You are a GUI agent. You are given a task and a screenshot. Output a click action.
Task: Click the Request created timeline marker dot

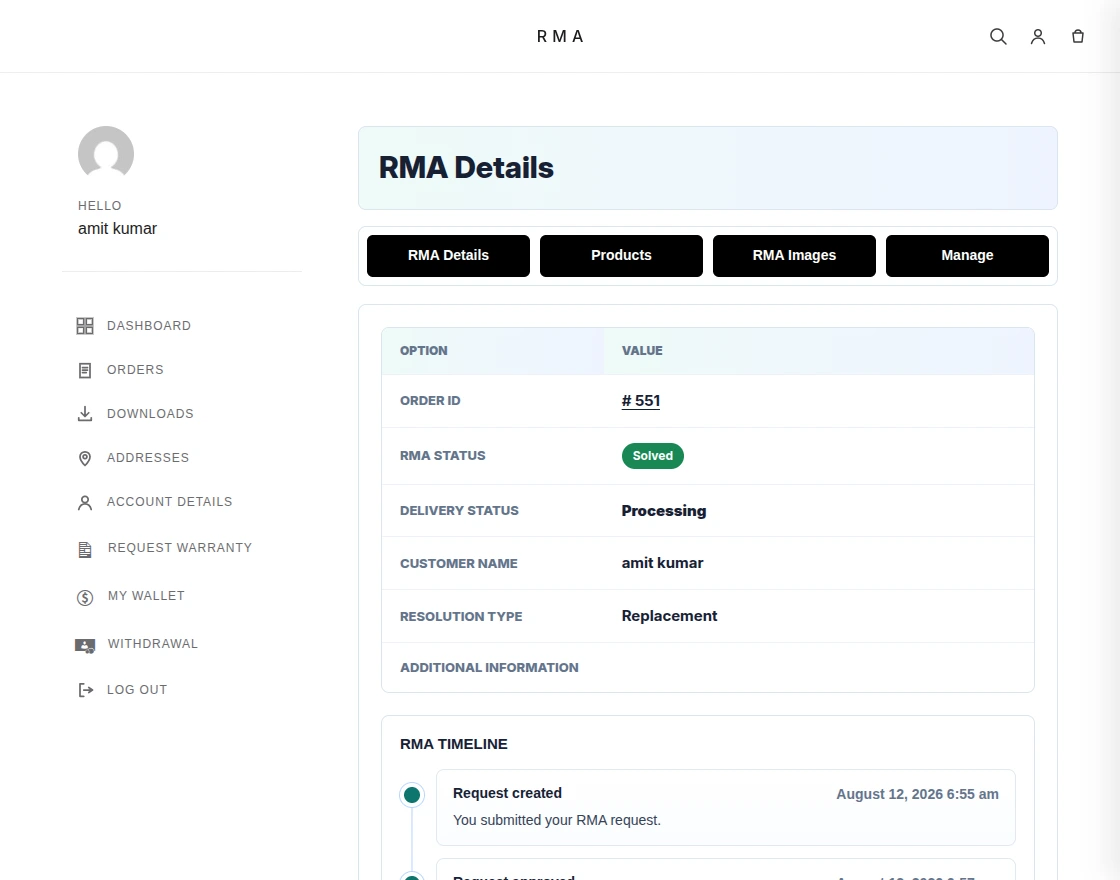(x=412, y=794)
